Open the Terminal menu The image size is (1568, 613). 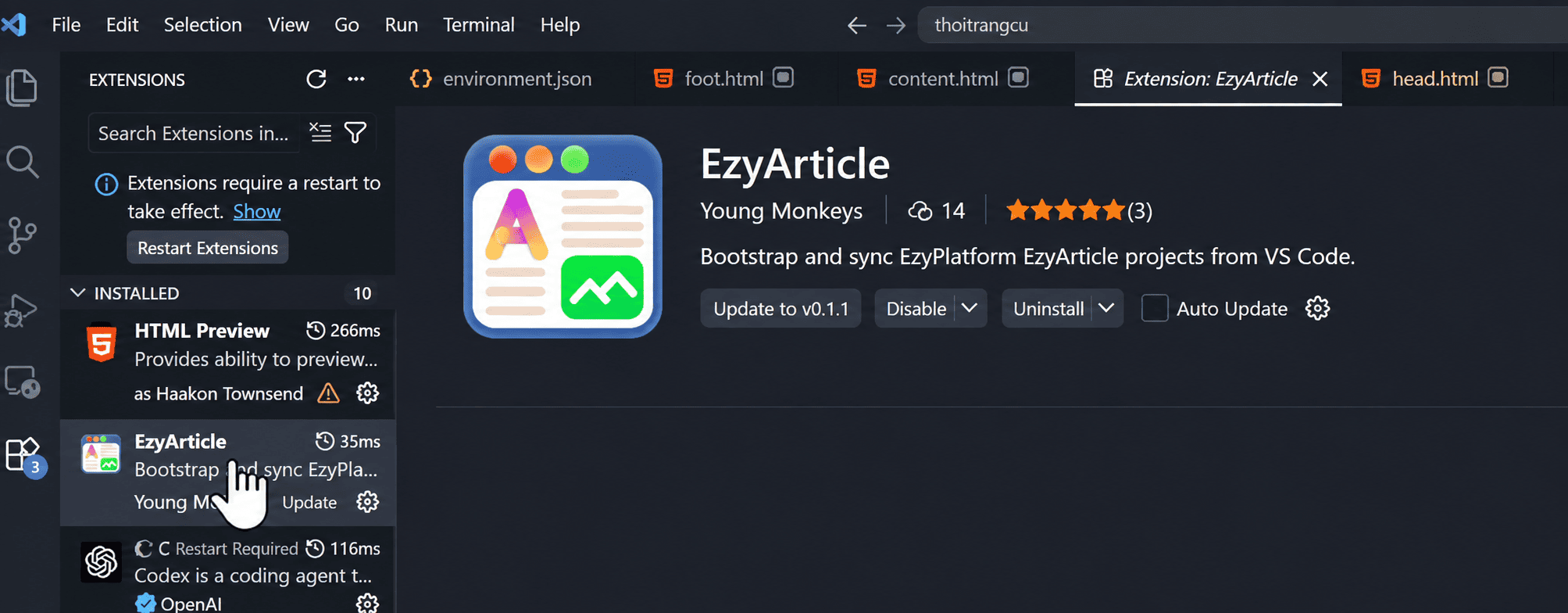click(x=479, y=25)
